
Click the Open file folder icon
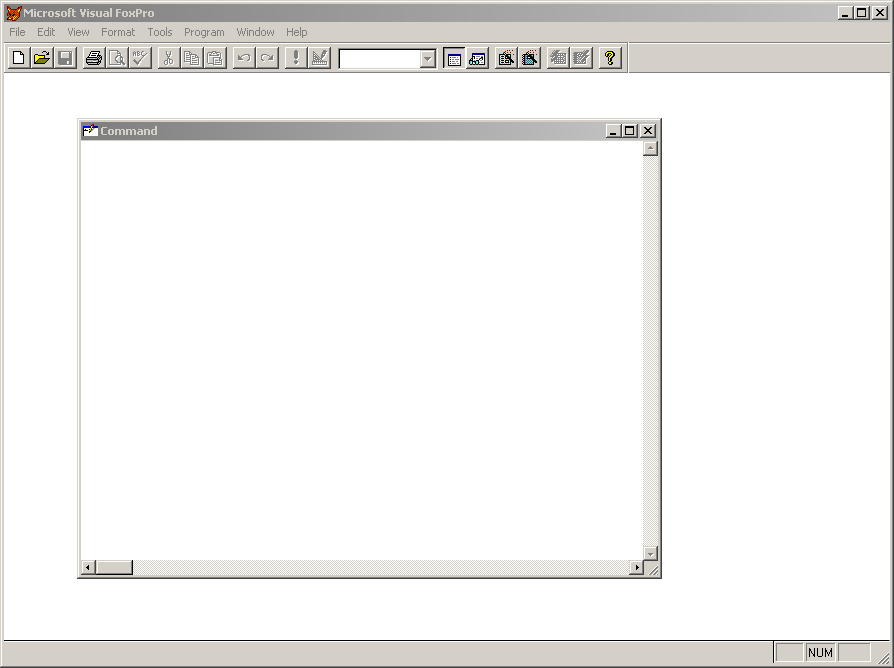tap(42, 58)
